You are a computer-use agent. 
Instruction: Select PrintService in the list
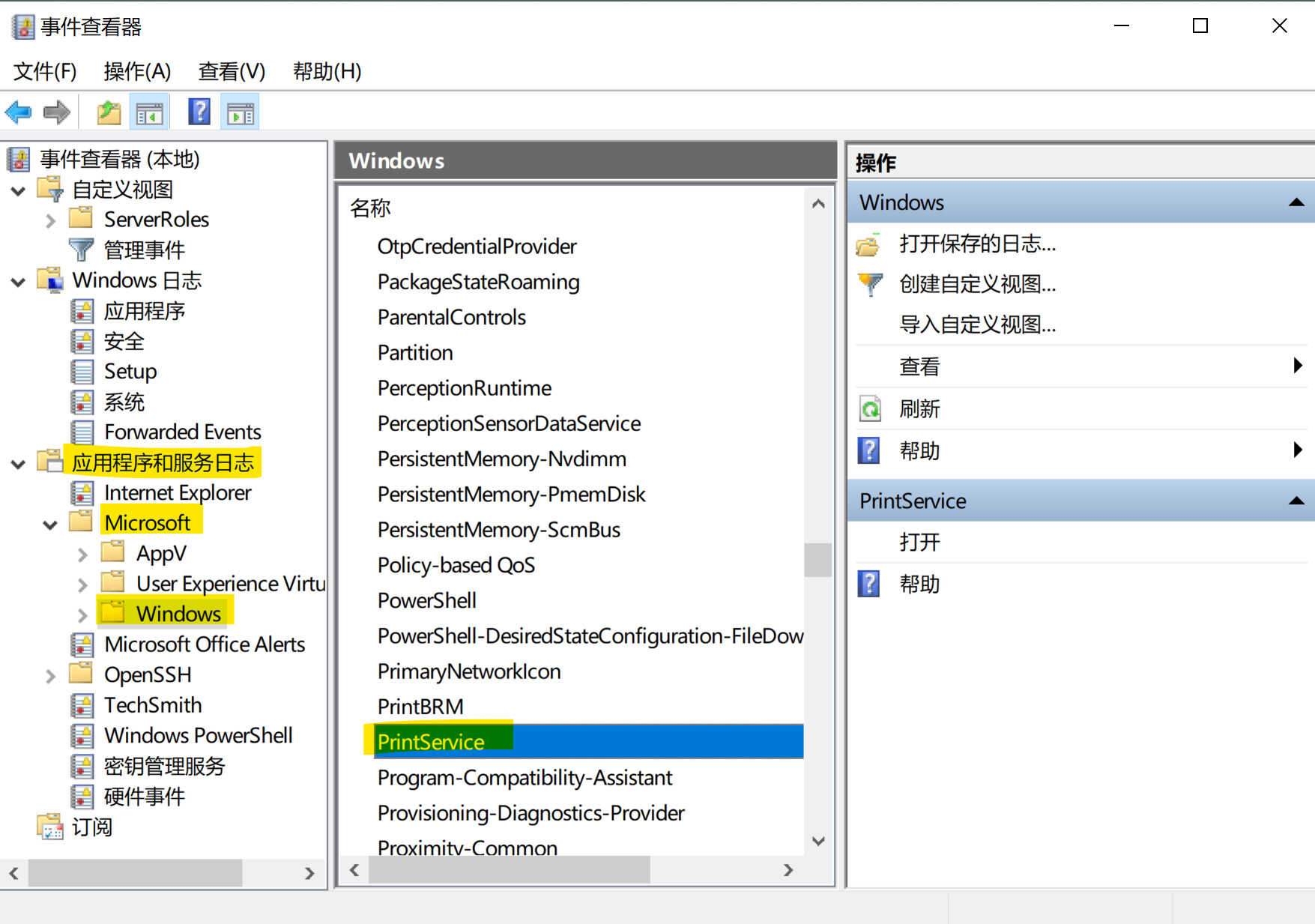pyautogui.click(x=588, y=741)
